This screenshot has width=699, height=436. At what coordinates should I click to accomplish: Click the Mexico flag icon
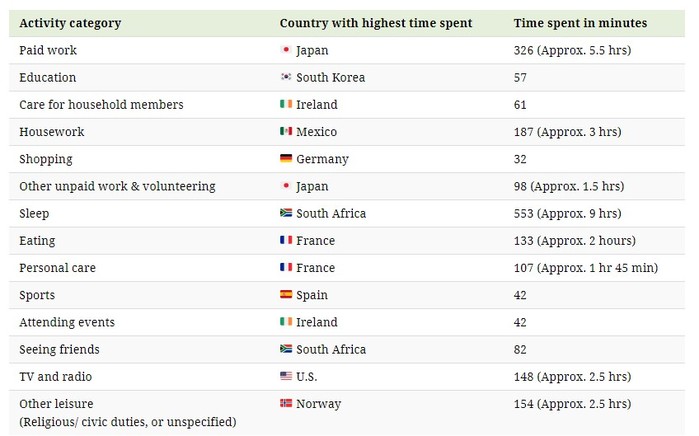coord(286,131)
